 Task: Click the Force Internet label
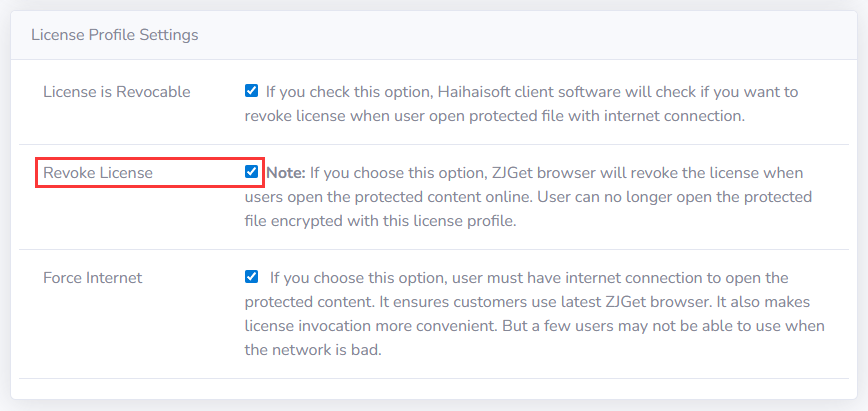(x=92, y=278)
